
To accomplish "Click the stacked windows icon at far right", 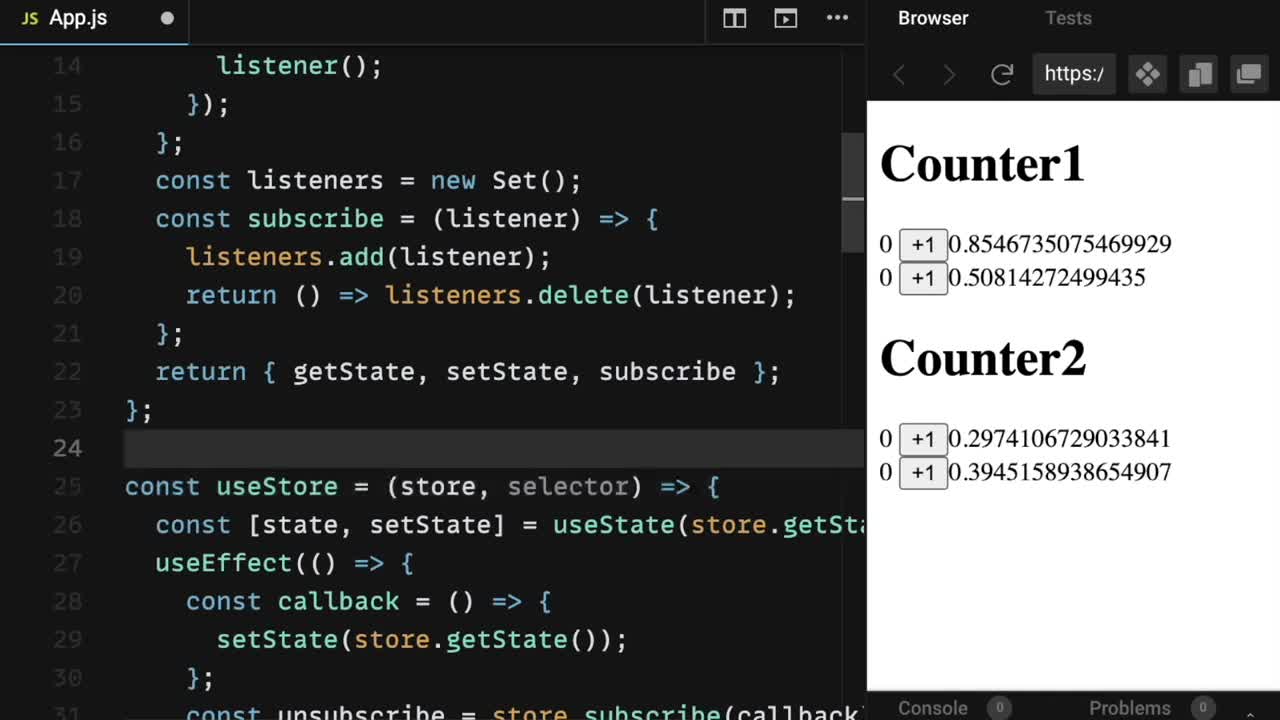I will 1249,74.
